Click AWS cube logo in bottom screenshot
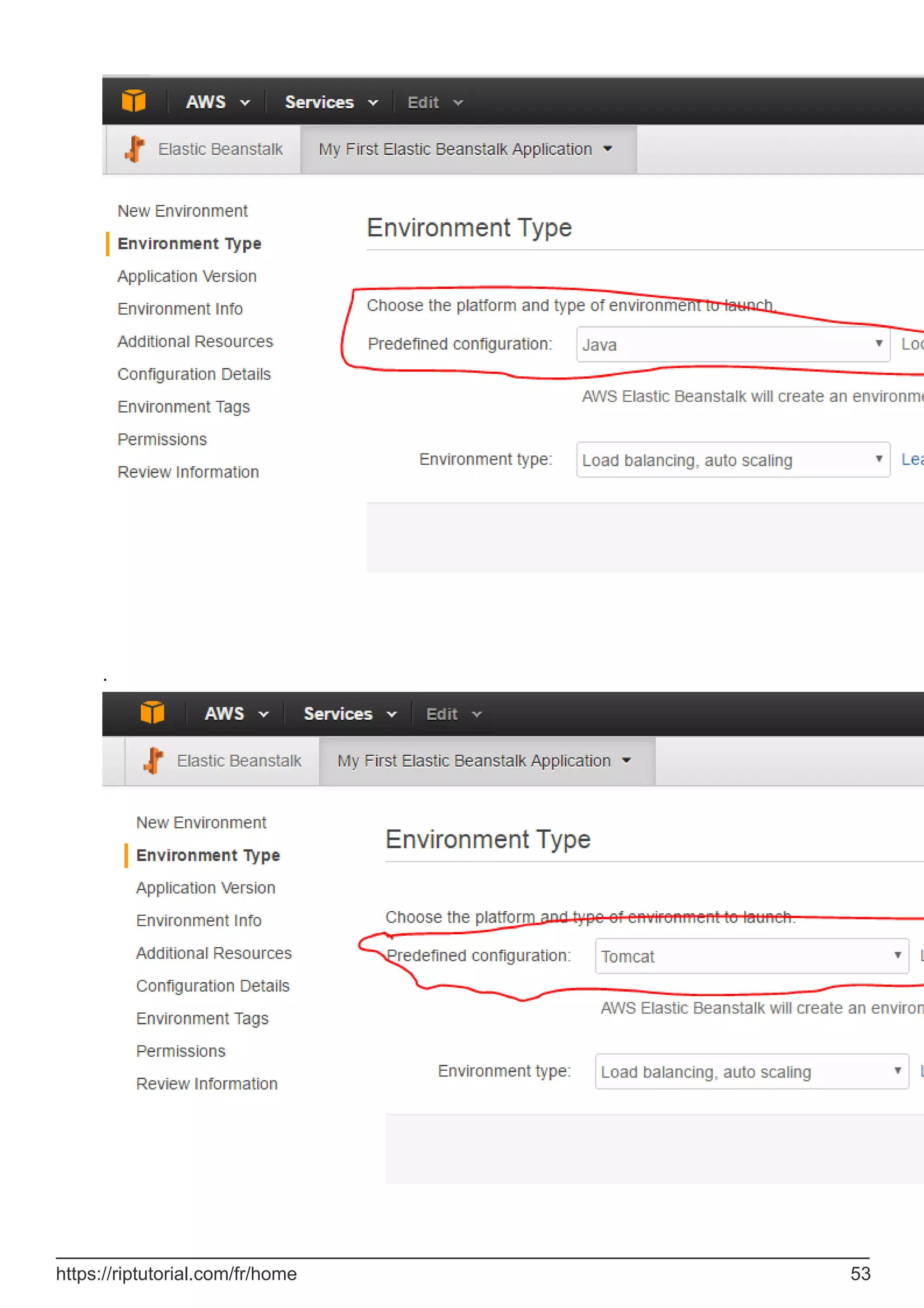Image resolution: width=924 pixels, height=1308 pixels. [152, 713]
